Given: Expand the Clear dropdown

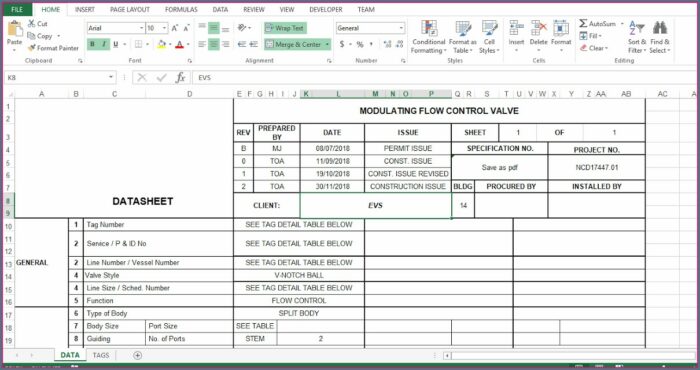Looking at the screenshot, I should click(x=607, y=48).
